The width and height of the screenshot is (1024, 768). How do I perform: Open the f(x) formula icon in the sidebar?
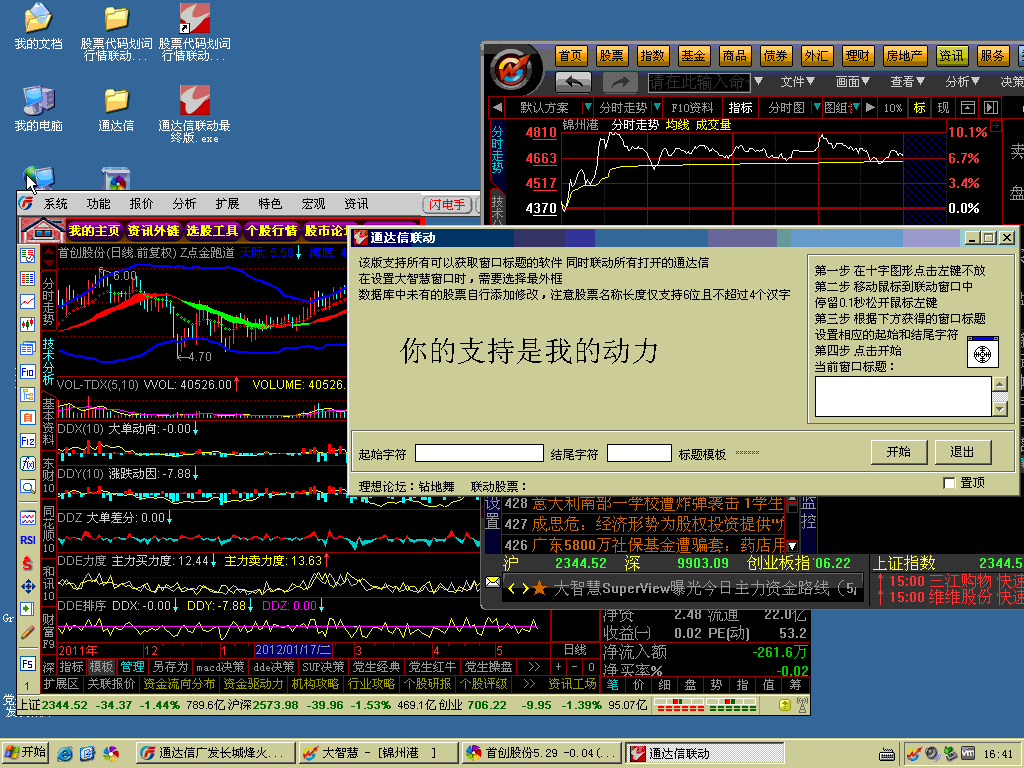point(27,464)
